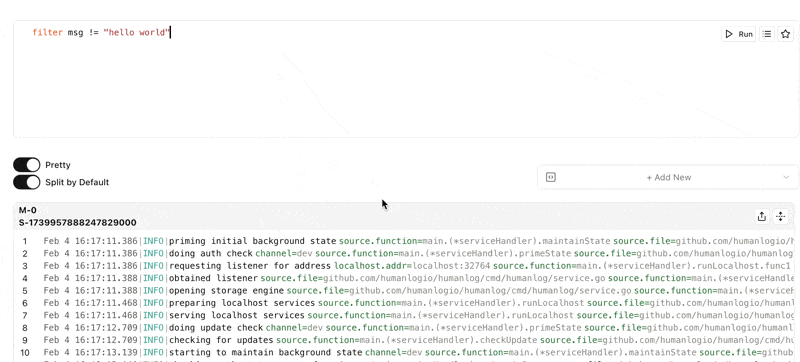The height and width of the screenshot is (362, 800).
Task: Expand the Add New dropdown chevron
Action: pos(786,177)
